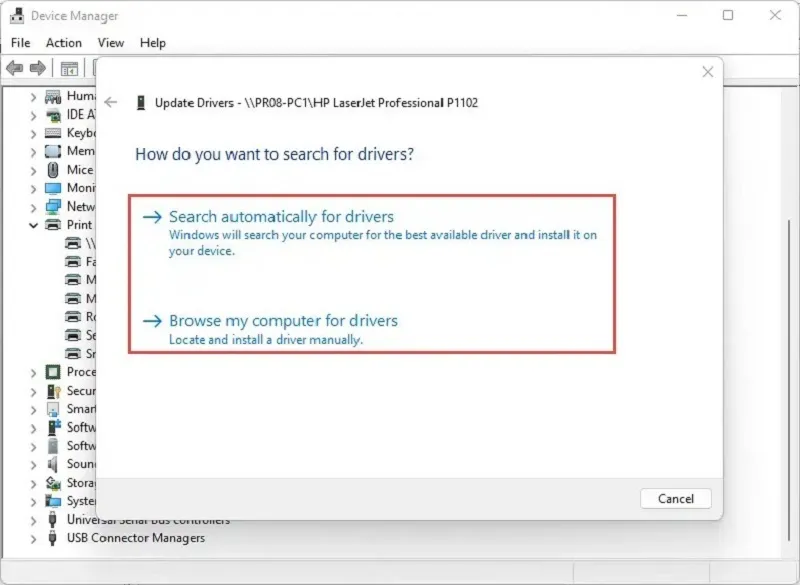This screenshot has height=585, width=800.
Task: Click the Show/Hide console tree toolbar icon
Action: [x=69, y=68]
